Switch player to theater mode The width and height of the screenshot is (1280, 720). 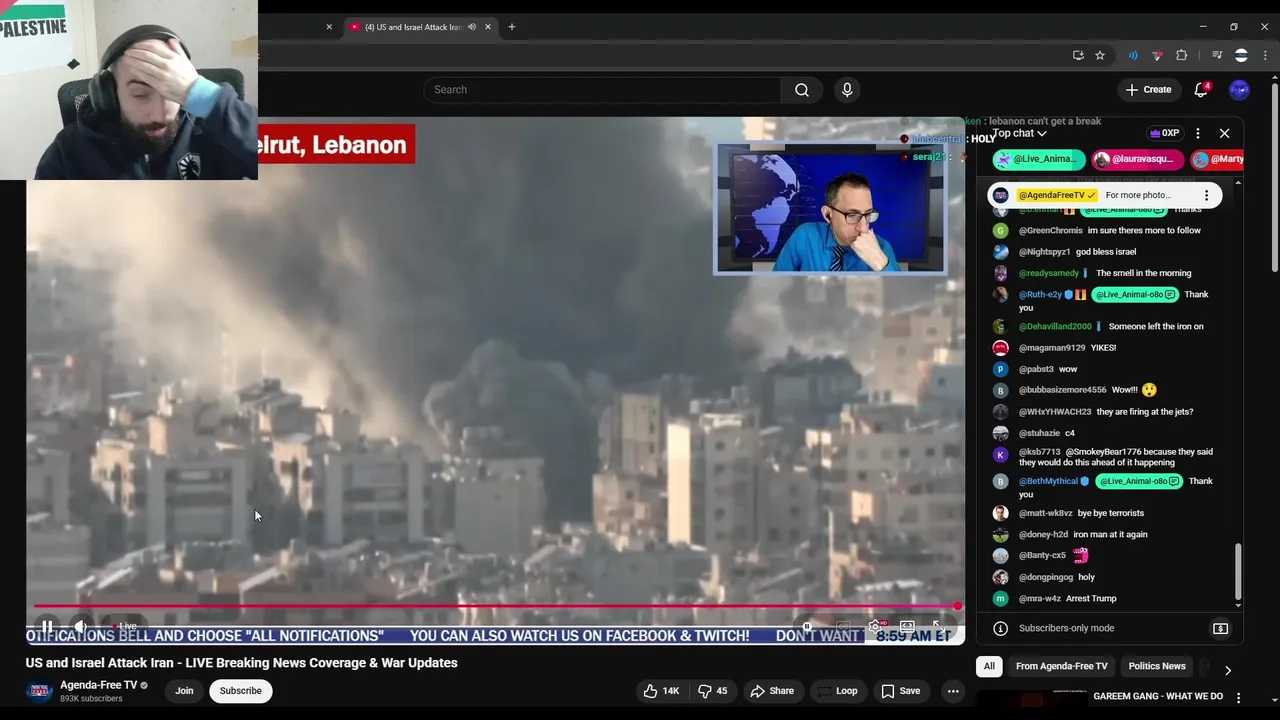907,627
